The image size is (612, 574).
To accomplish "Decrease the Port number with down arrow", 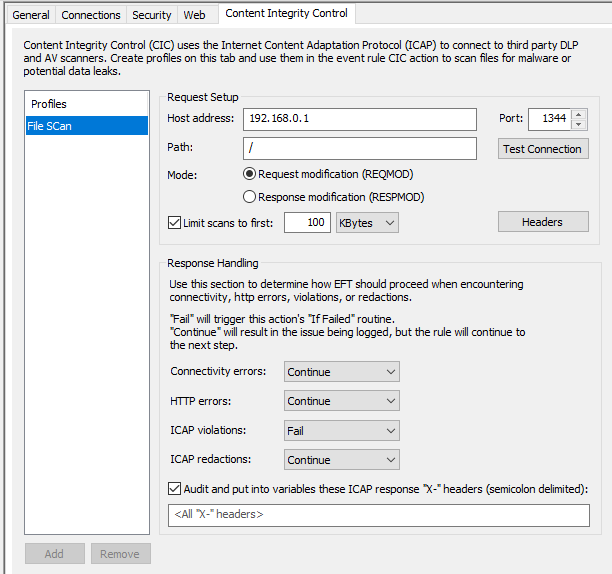I will pyautogui.click(x=579, y=124).
